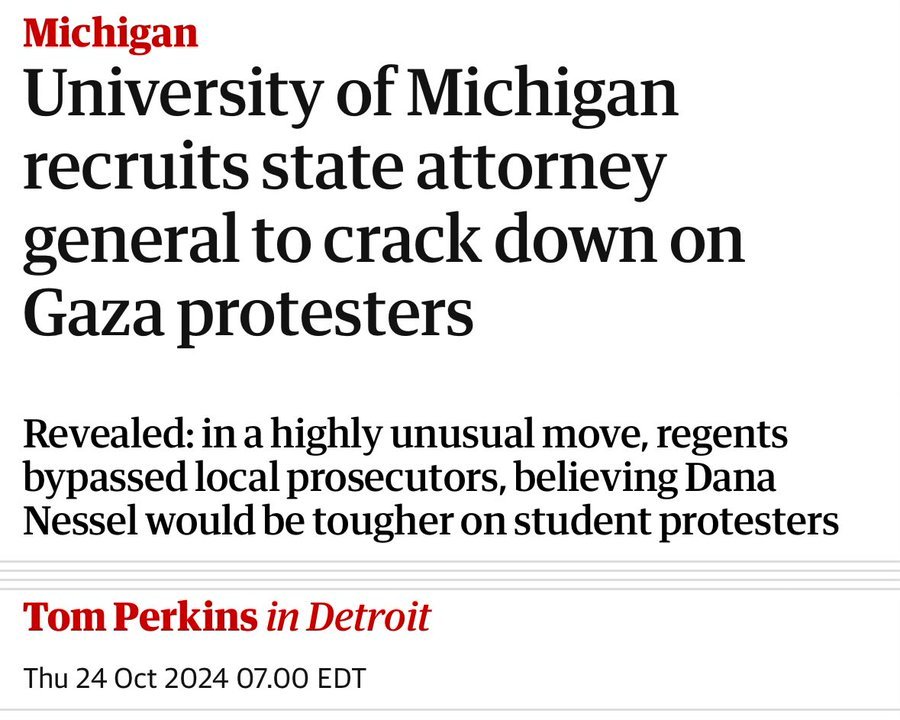Click the "bypassed local prosecutors" phrase
This screenshot has width=900, height=720.
263,479
